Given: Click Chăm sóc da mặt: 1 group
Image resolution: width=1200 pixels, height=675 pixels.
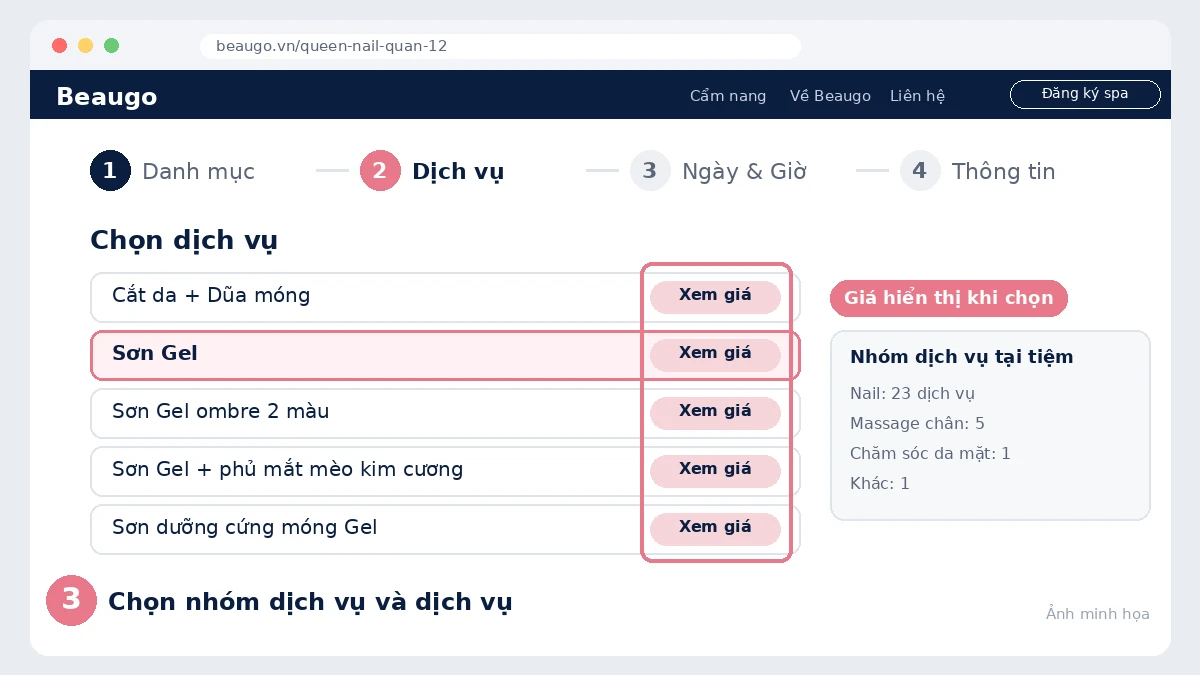Looking at the screenshot, I should point(930,454).
